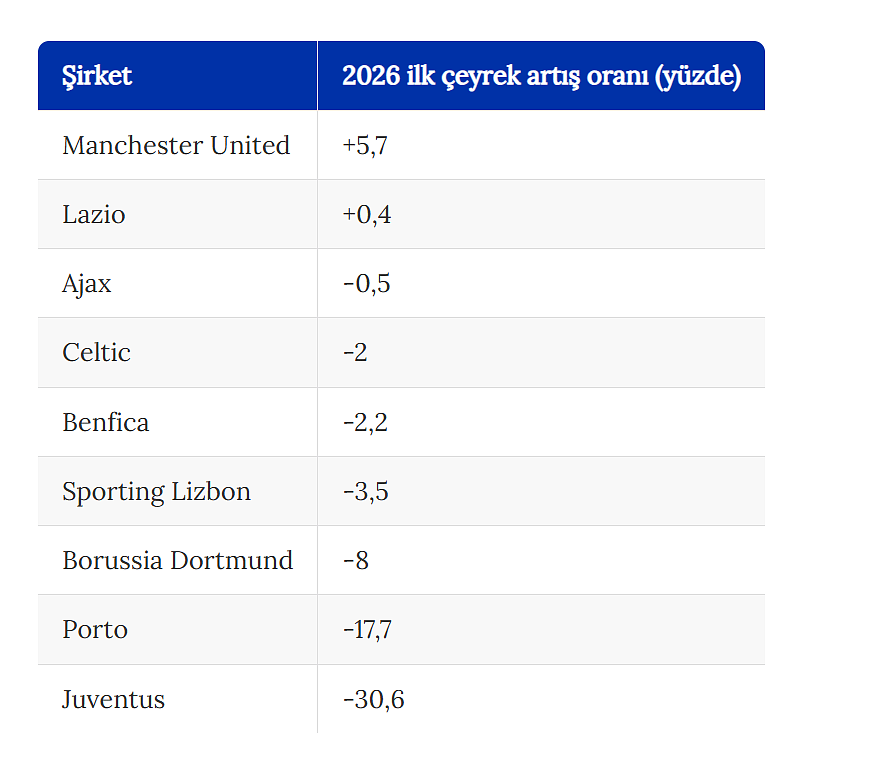The image size is (874, 775).
Task: Select the Borussia Dortmund cell
Action: [177, 560]
